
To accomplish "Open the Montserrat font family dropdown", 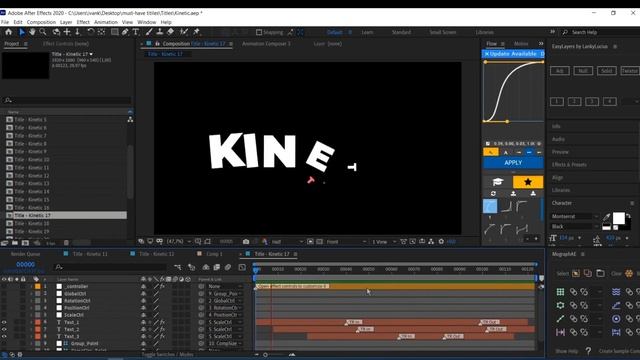I will tap(575, 216).
